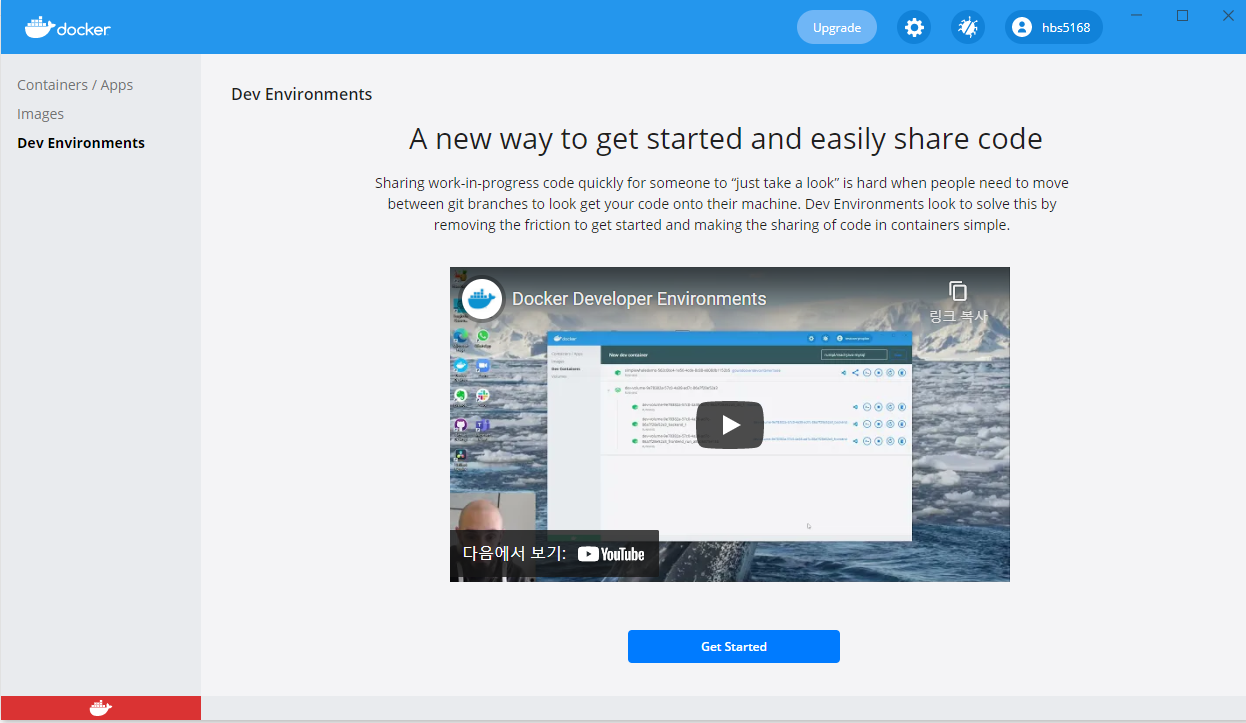This screenshot has height=723, width=1246.
Task: Click the Upgrade button
Action: click(x=837, y=27)
